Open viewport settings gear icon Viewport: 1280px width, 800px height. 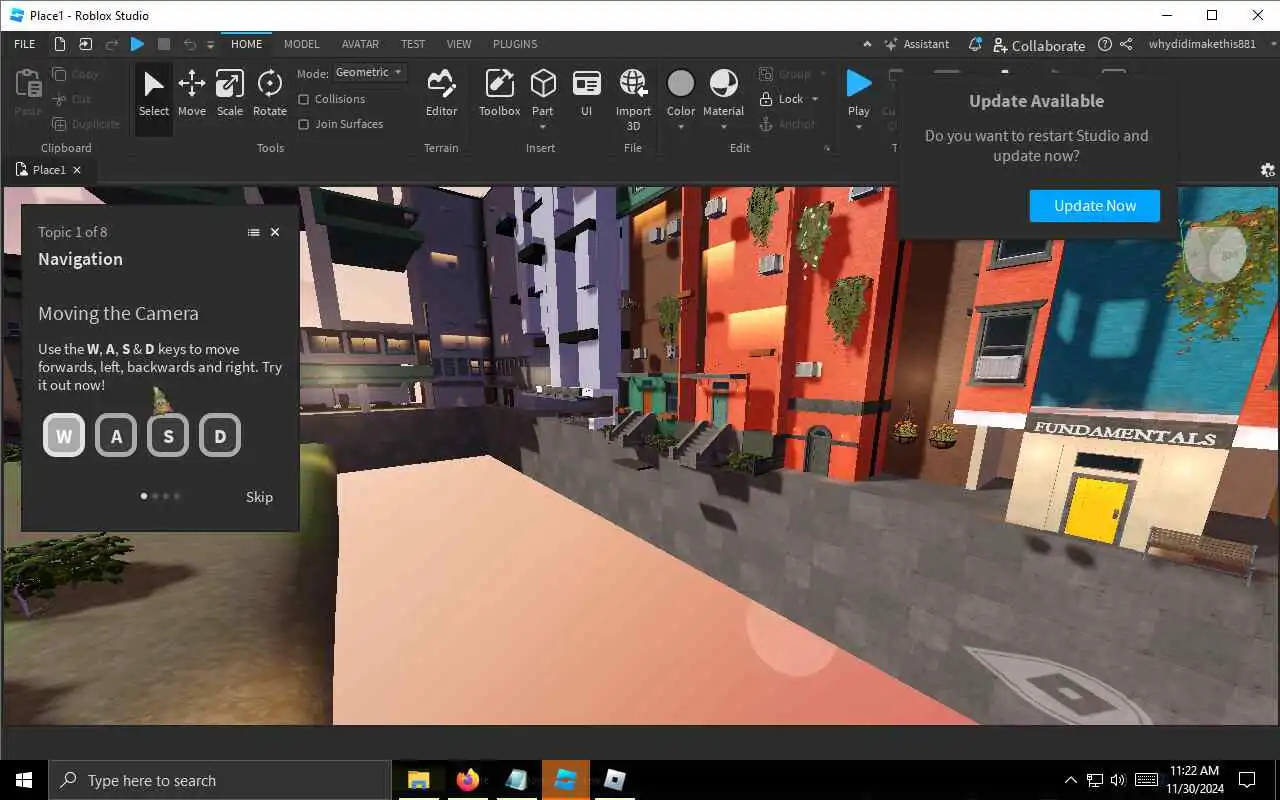(x=1268, y=170)
